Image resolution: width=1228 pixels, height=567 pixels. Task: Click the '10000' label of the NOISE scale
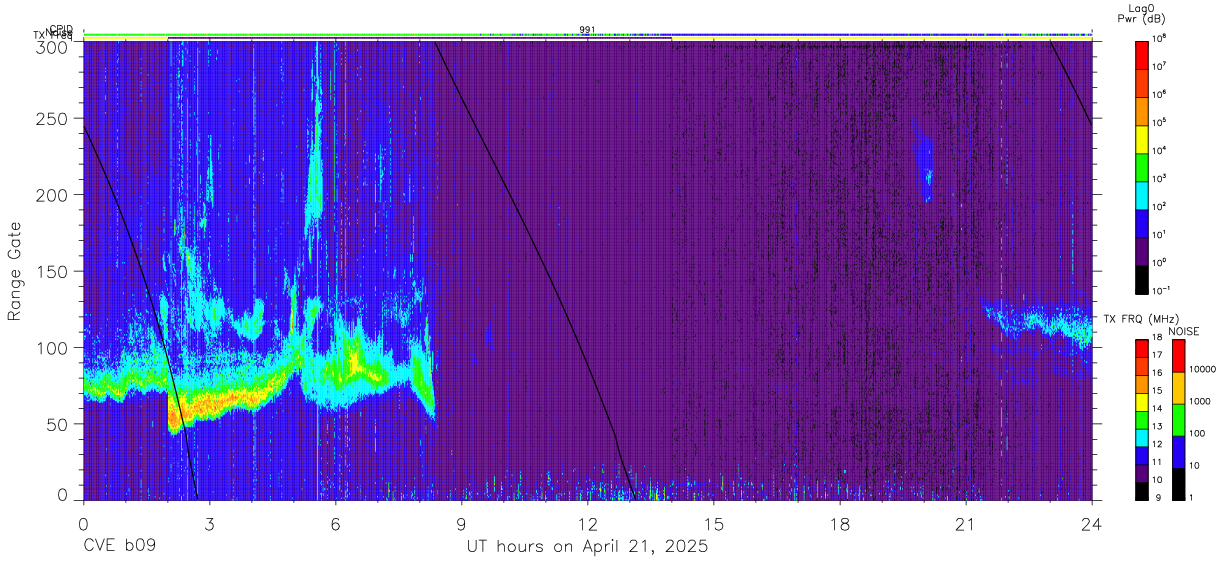click(1204, 369)
